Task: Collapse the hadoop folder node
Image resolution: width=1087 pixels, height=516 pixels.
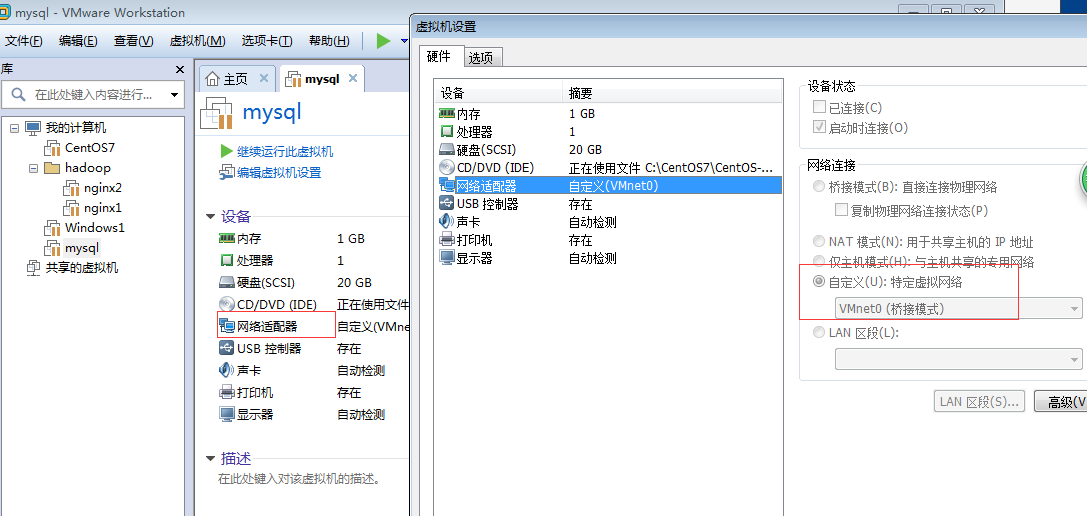Action: tap(33, 168)
